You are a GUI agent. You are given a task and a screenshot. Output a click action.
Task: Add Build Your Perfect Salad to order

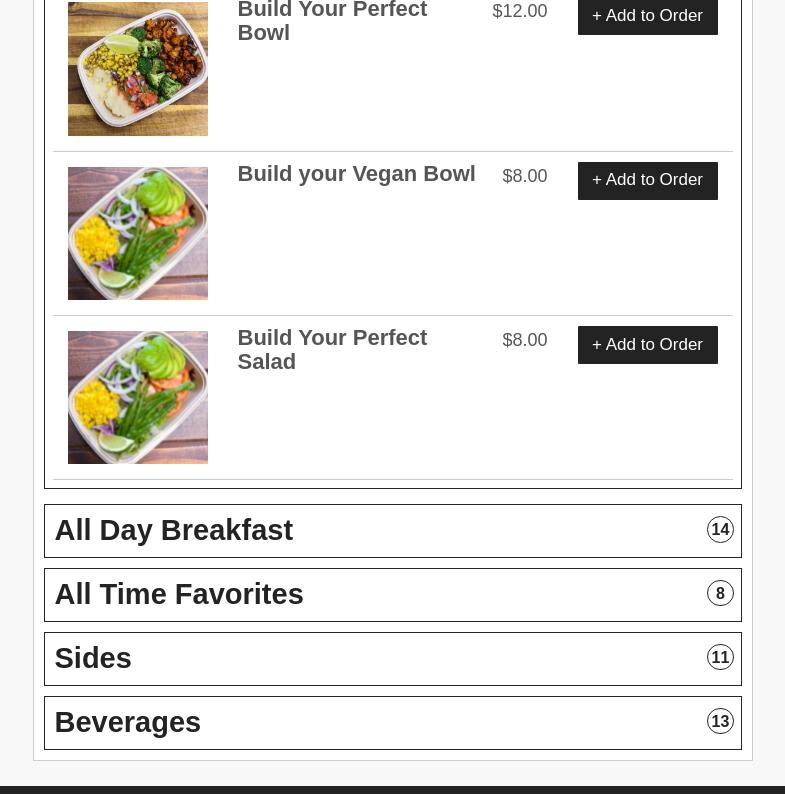(x=648, y=345)
